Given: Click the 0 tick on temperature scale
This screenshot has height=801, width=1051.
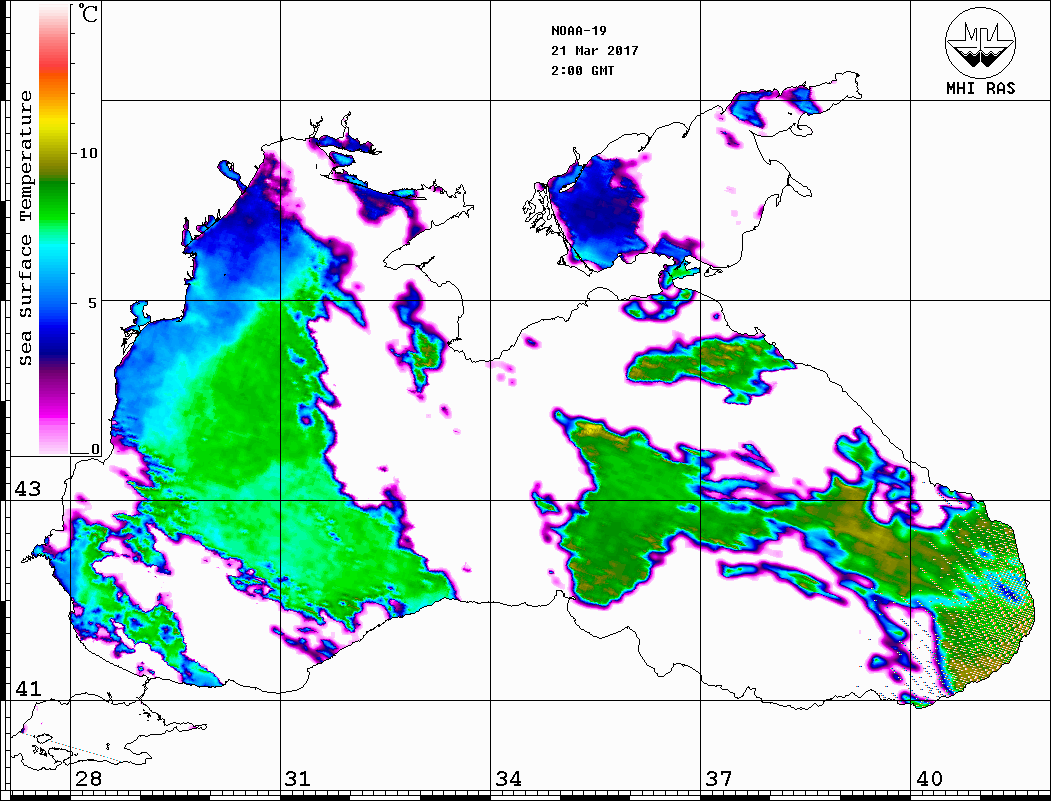Looking at the screenshot, I should coord(95,449).
